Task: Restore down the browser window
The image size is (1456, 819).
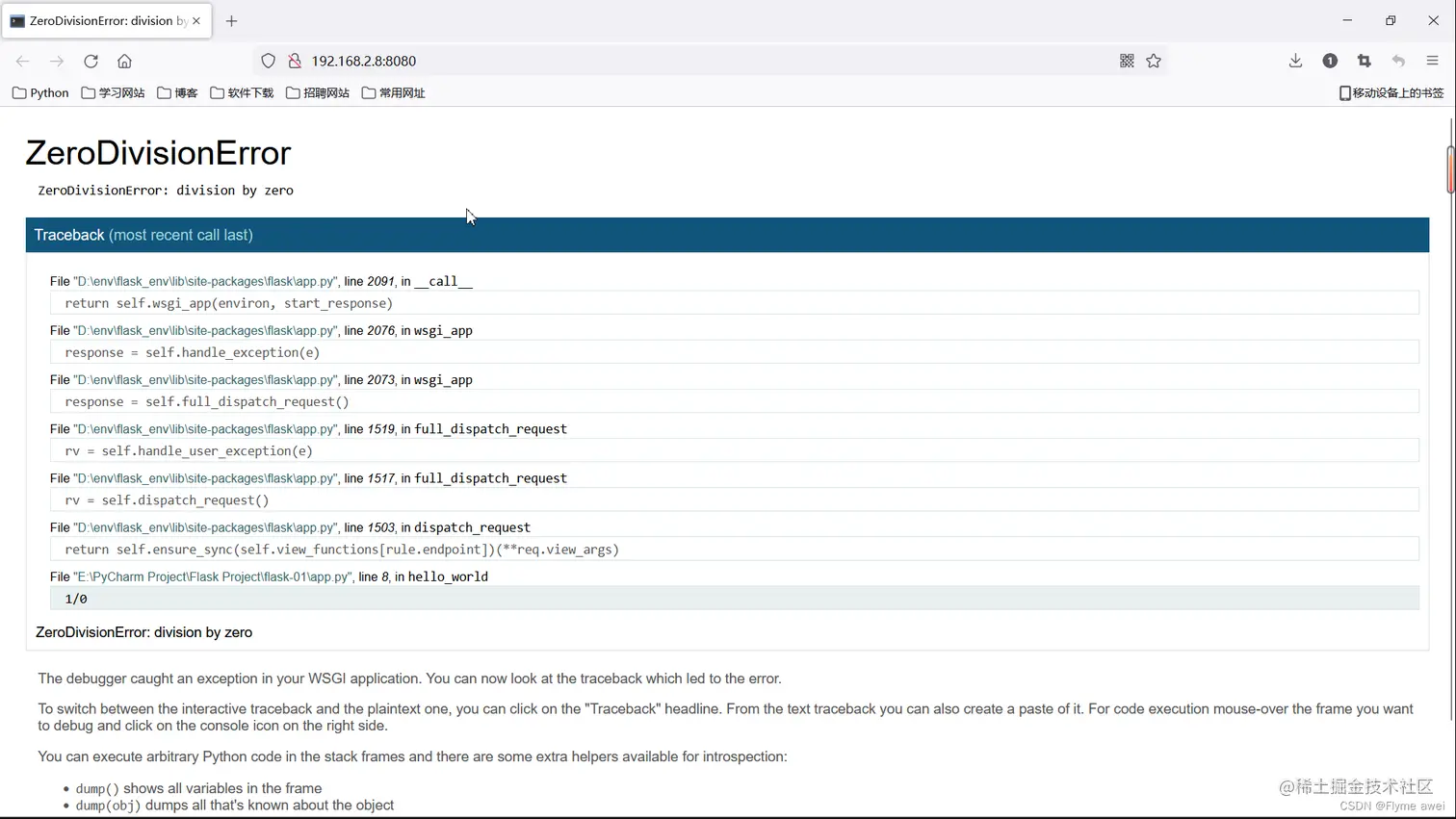Action: click(1391, 20)
